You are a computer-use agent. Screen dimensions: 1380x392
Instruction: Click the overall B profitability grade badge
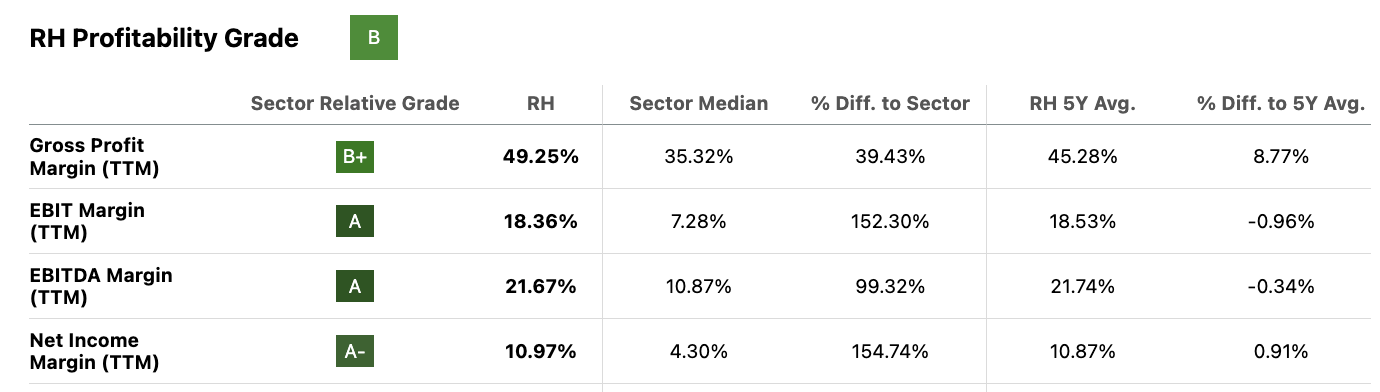coord(374,38)
